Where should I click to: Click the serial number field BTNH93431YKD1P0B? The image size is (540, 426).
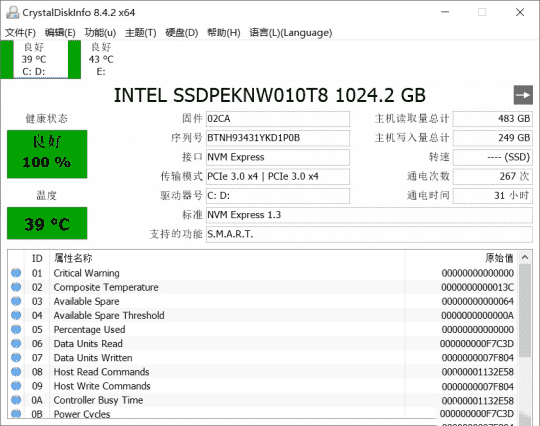(278, 138)
